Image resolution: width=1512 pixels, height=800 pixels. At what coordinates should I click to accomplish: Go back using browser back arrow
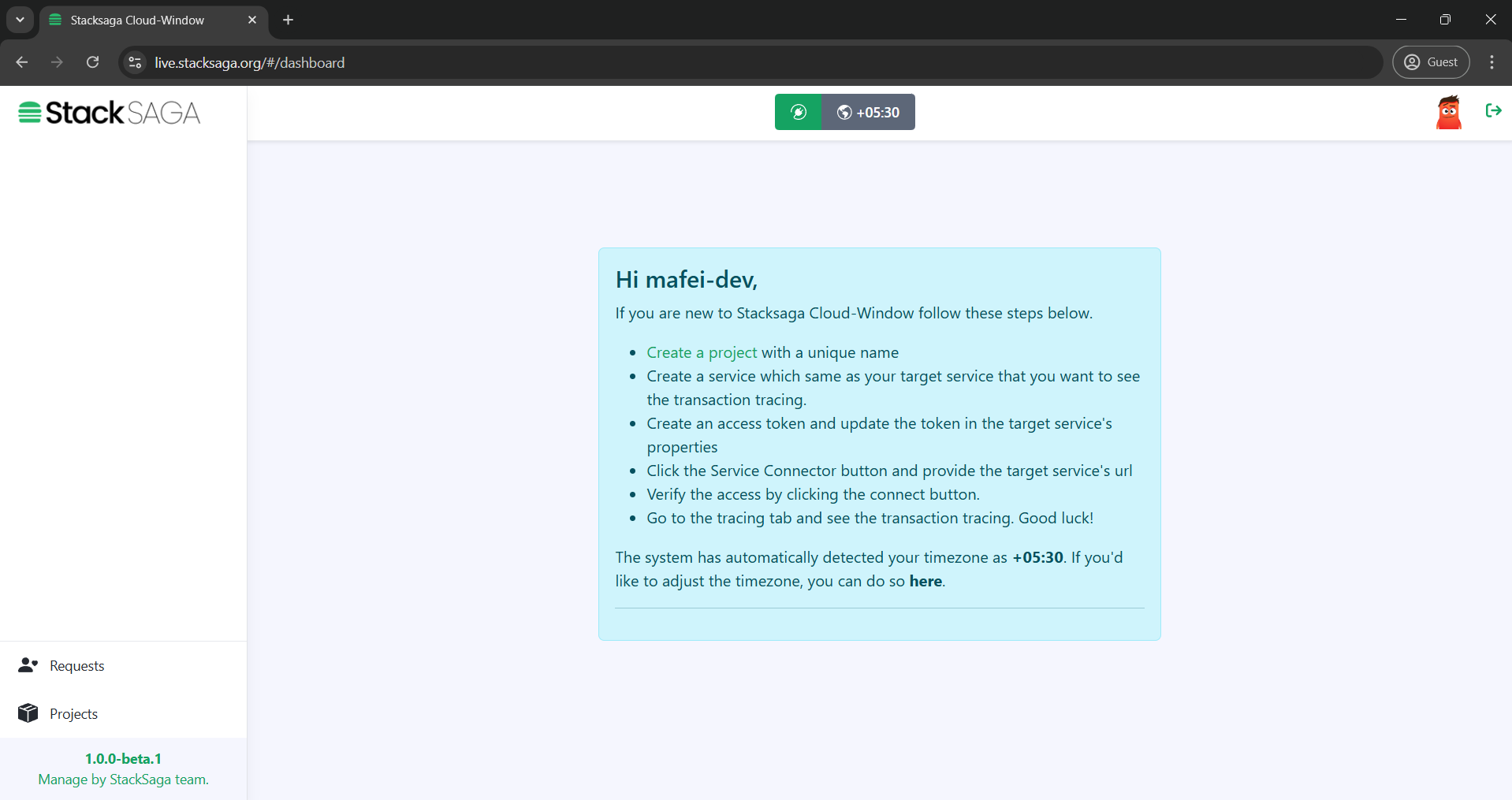point(22,62)
